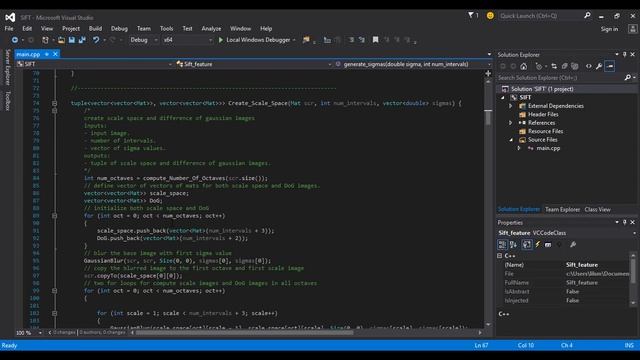Click the feedback smiley icon
The width and height of the screenshot is (640, 360).
pyautogui.click(x=490, y=16)
